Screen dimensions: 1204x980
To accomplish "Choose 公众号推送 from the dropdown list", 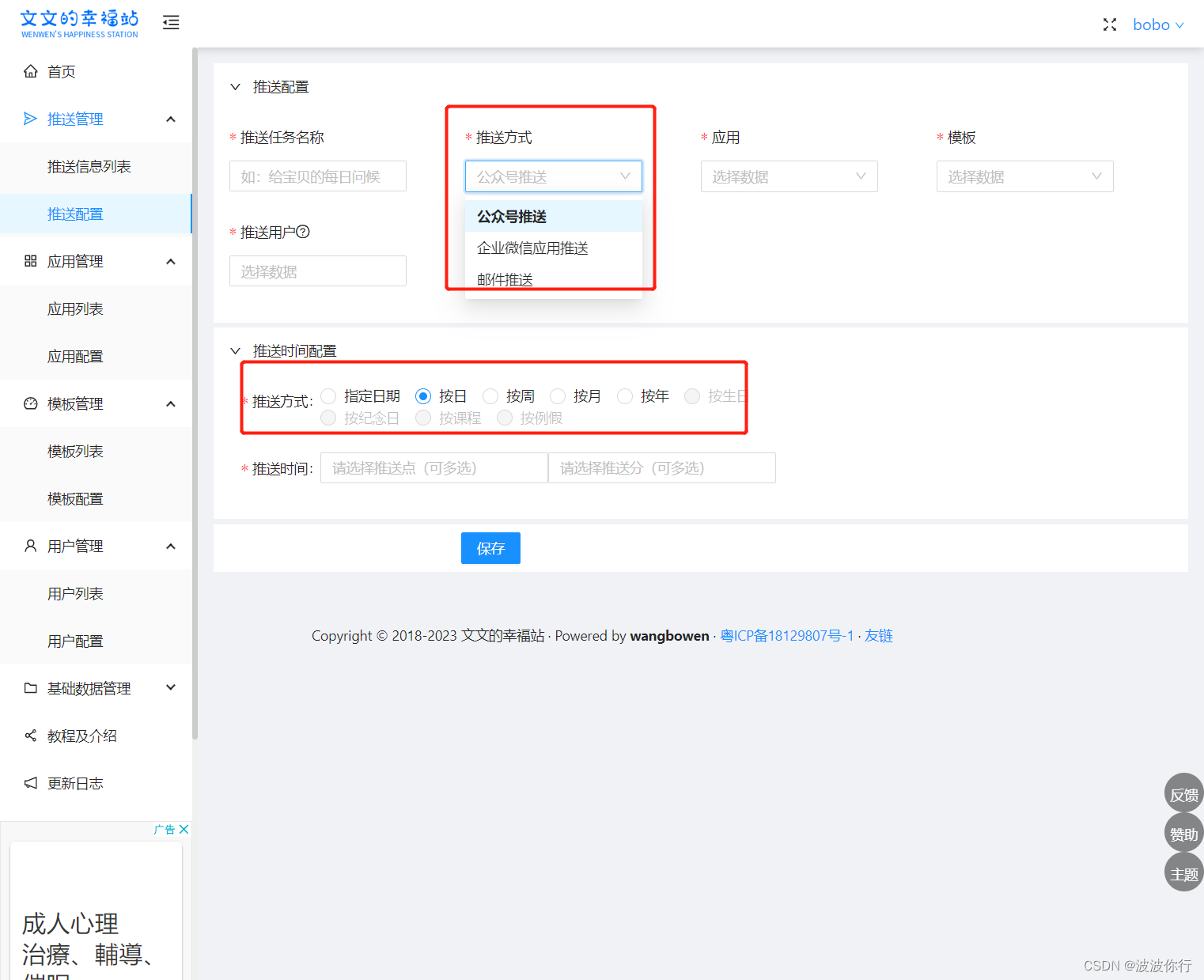I will click(x=554, y=216).
